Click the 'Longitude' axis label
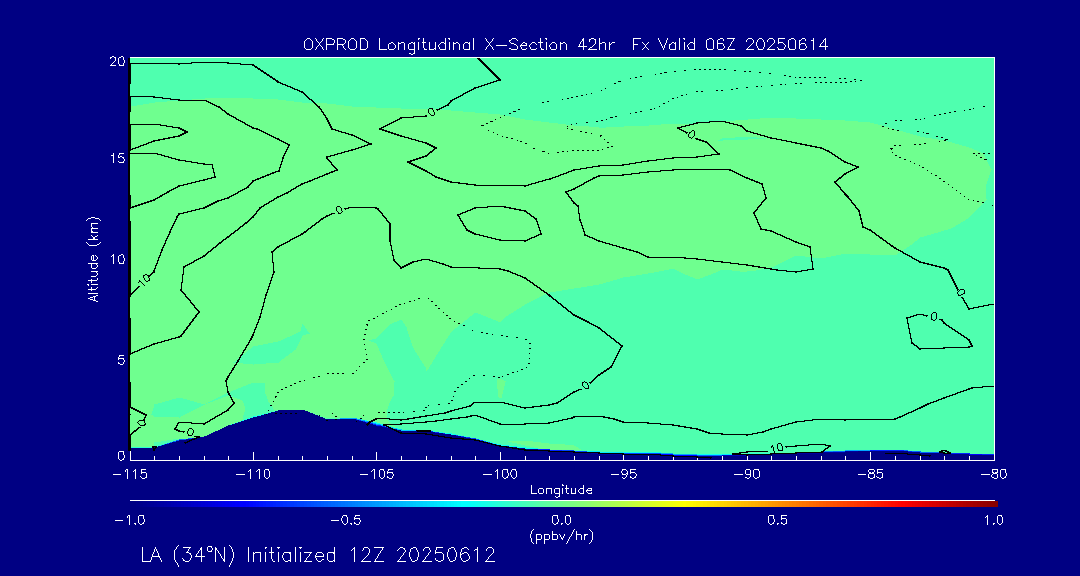 561,491
